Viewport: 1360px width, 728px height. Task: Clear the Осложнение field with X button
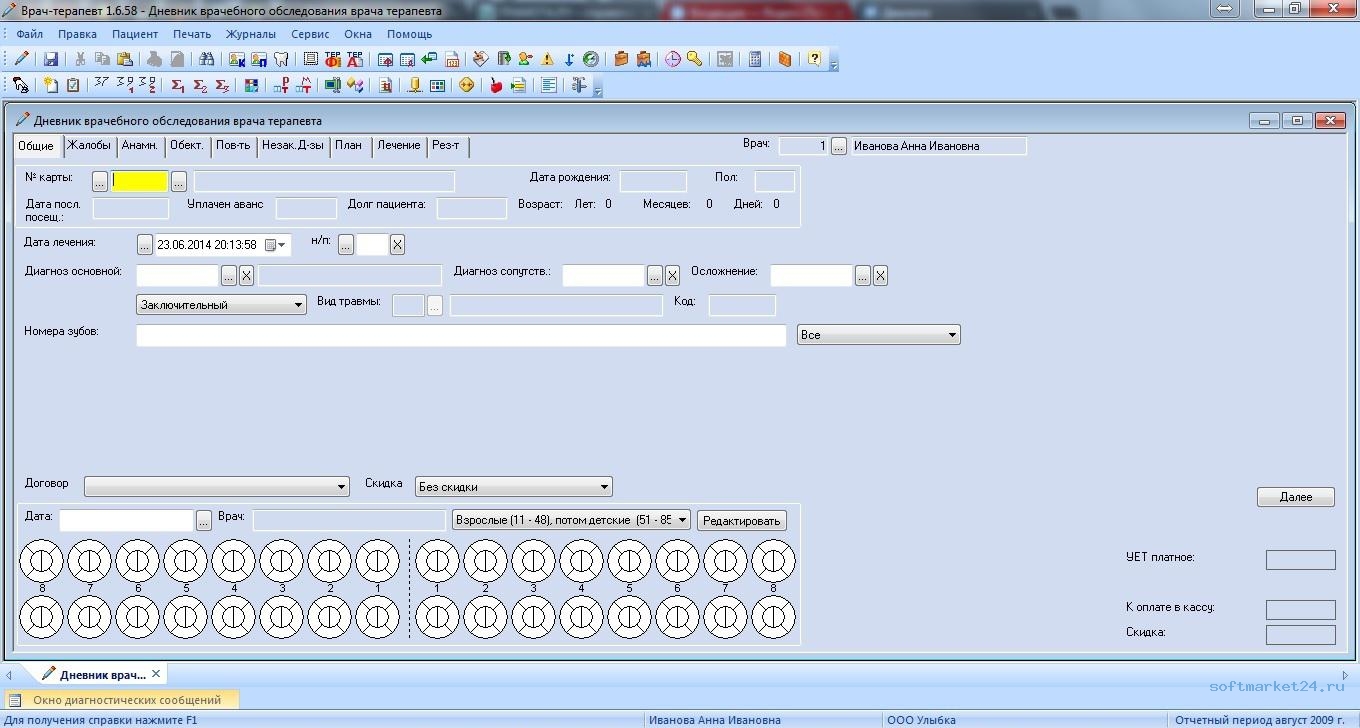(x=880, y=275)
